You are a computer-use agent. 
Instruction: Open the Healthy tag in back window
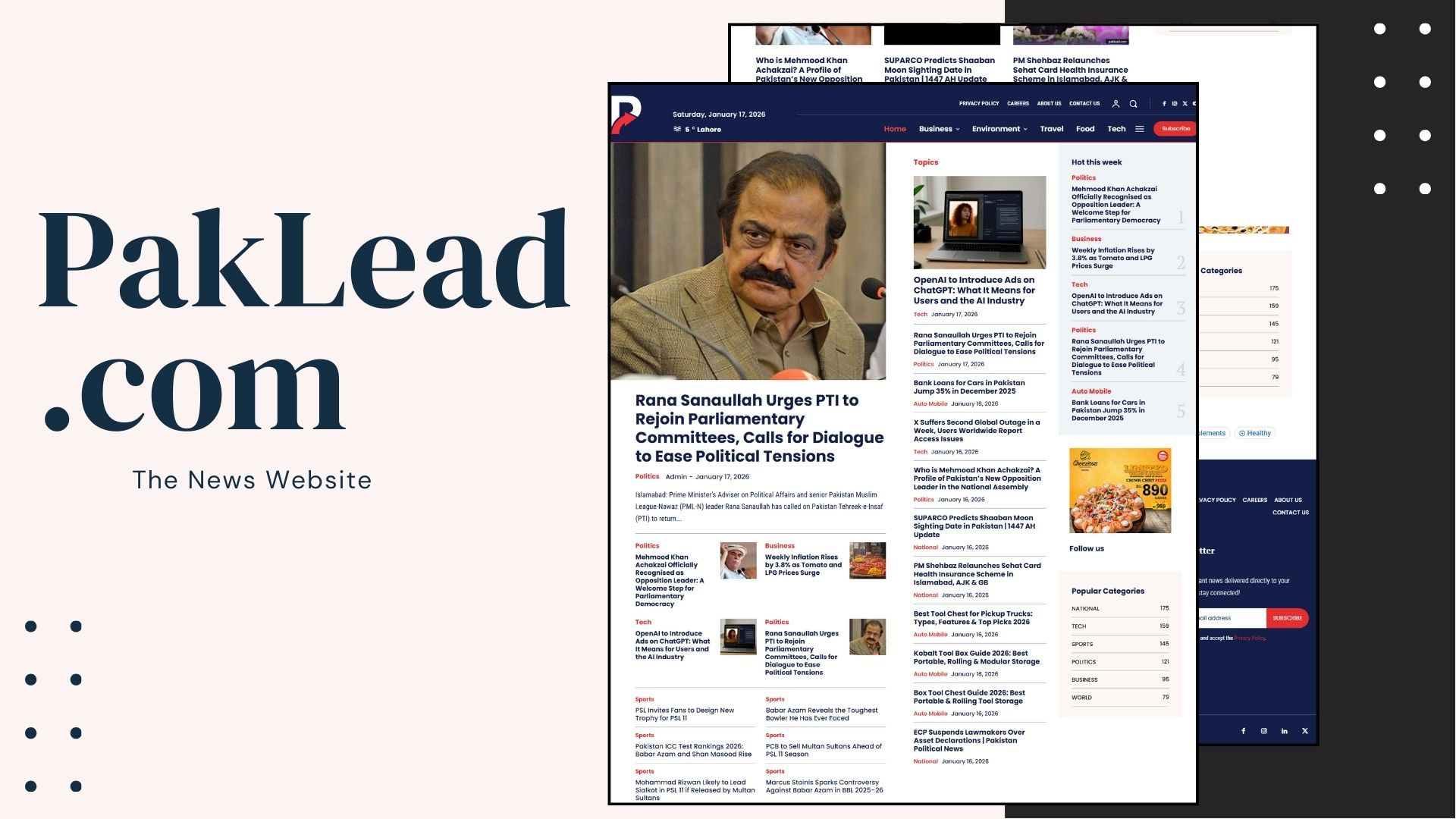[1254, 433]
